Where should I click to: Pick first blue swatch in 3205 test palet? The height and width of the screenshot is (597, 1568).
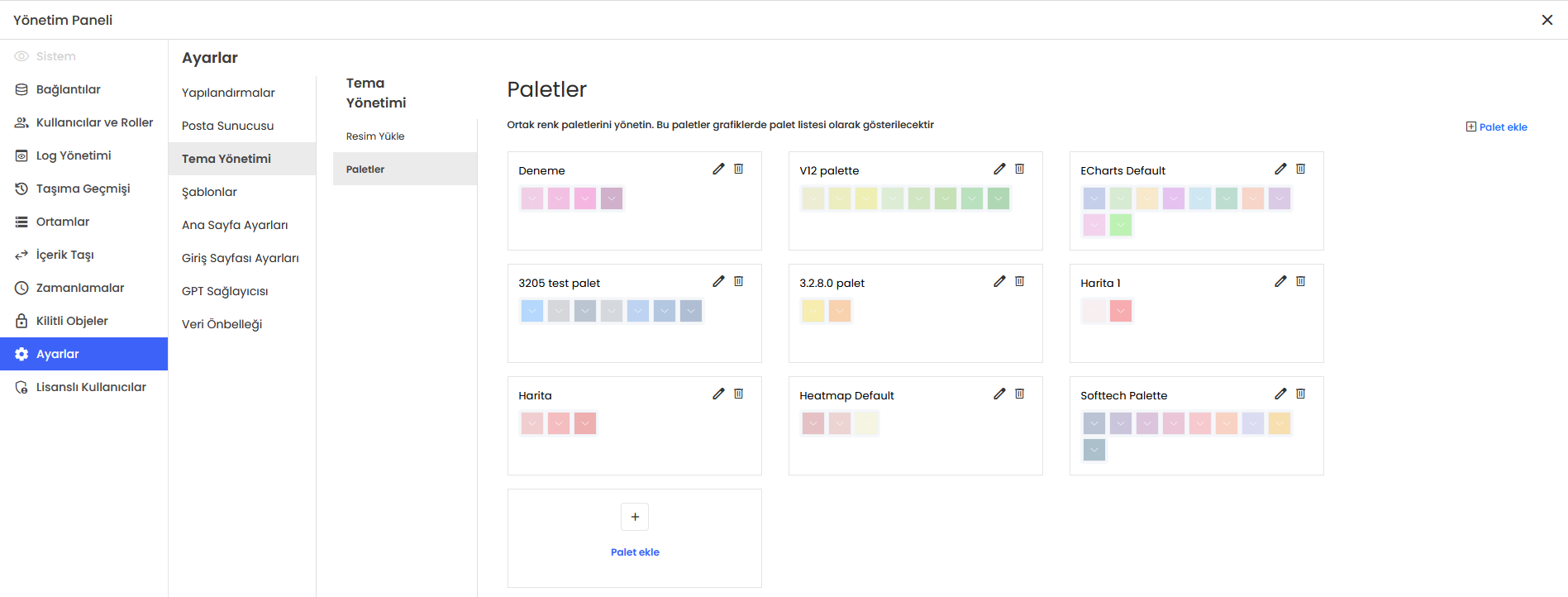tap(532, 311)
